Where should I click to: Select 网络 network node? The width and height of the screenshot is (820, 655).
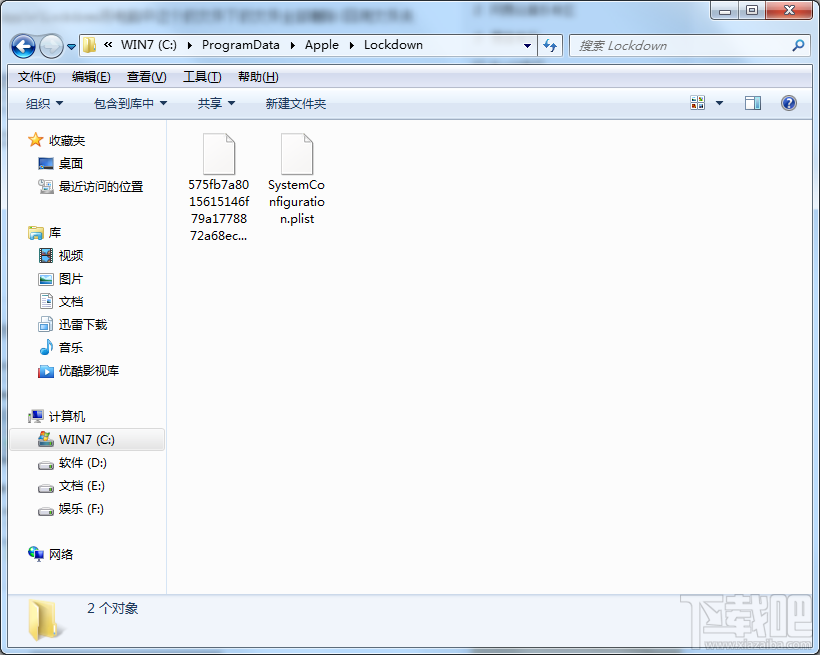pyautogui.click(x=50, y=554)
